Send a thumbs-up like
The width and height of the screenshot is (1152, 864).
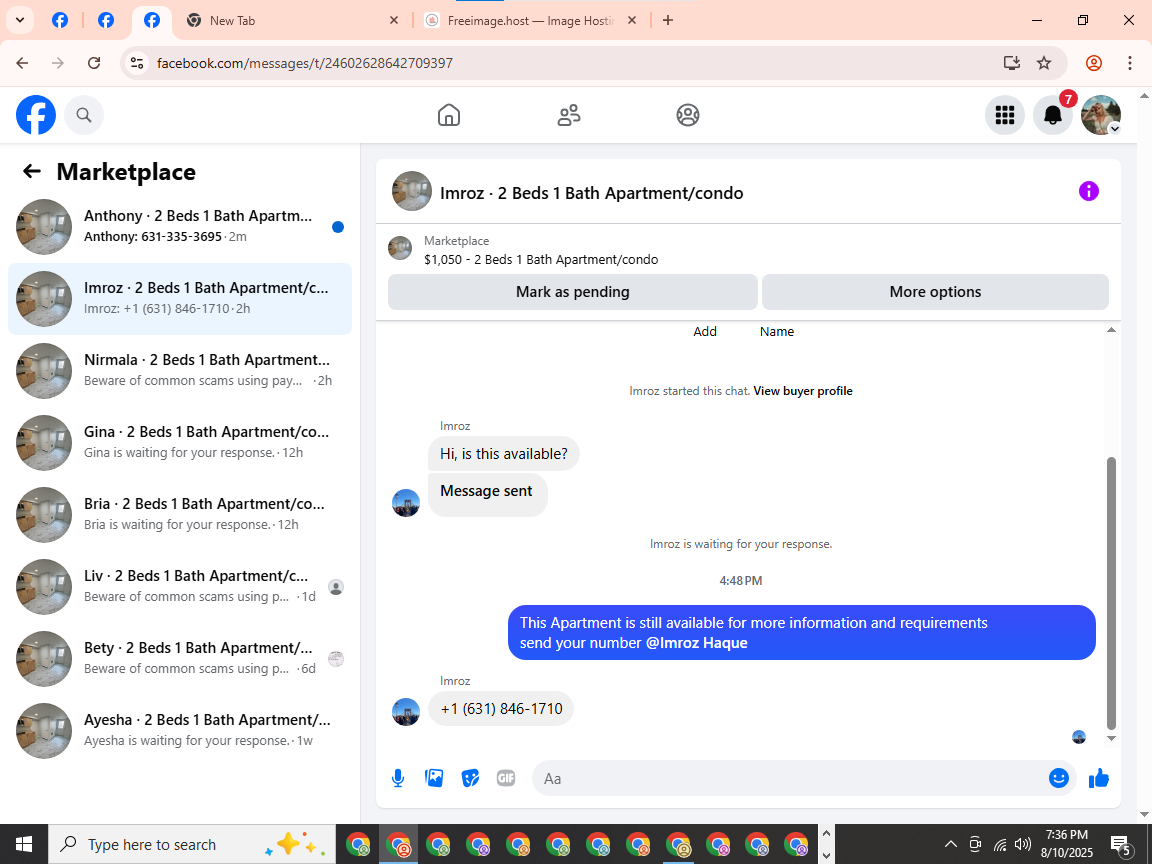point(1098,778)
